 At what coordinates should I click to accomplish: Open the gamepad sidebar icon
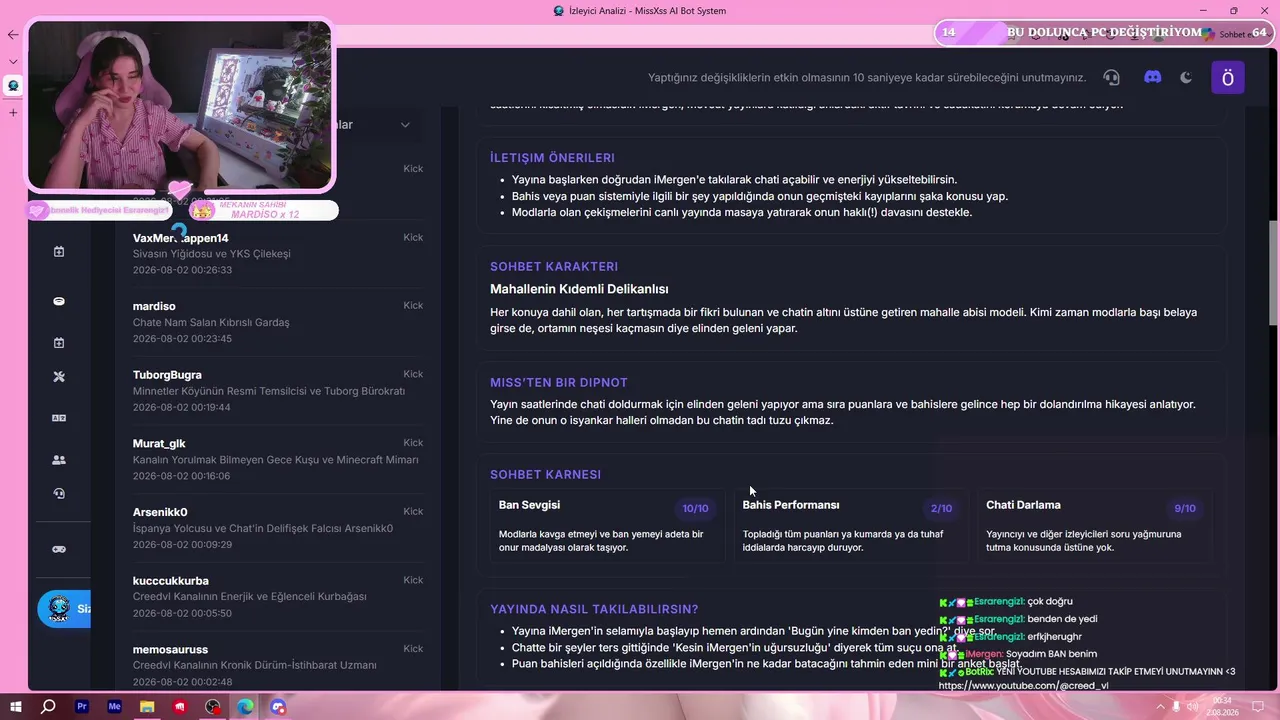coord(59,549)
